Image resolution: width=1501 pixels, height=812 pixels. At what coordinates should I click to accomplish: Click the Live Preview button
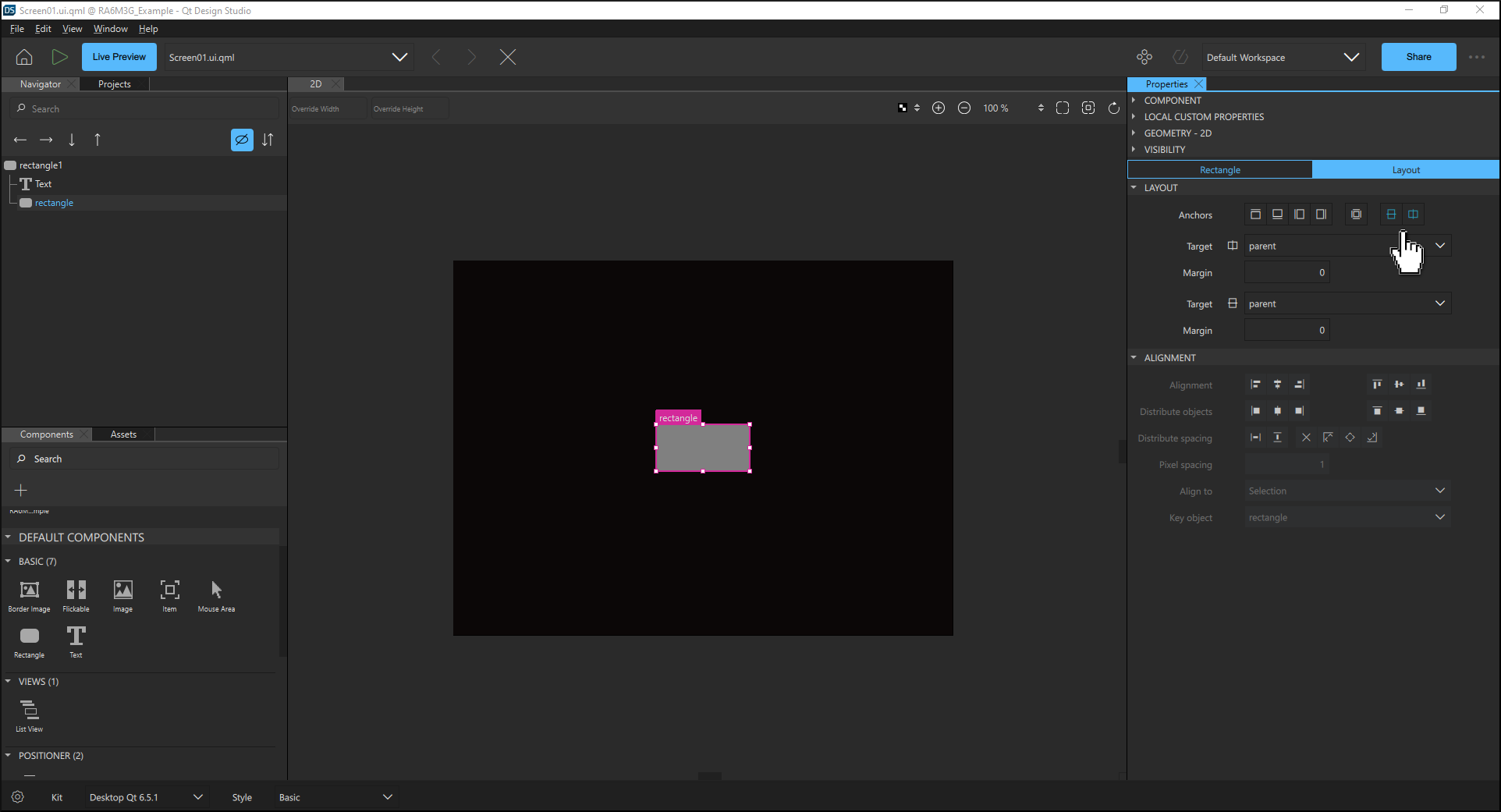pos(119,57)
